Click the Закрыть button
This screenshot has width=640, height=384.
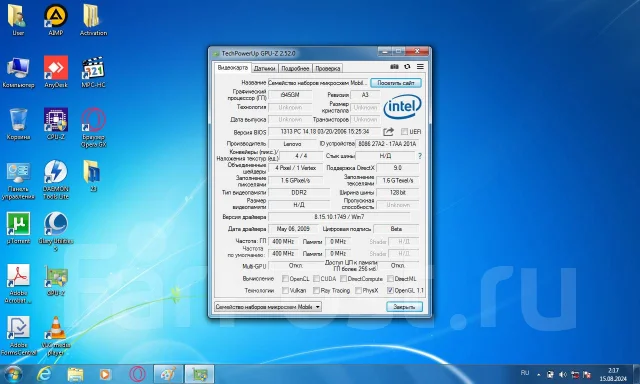[x=404, y=306]
